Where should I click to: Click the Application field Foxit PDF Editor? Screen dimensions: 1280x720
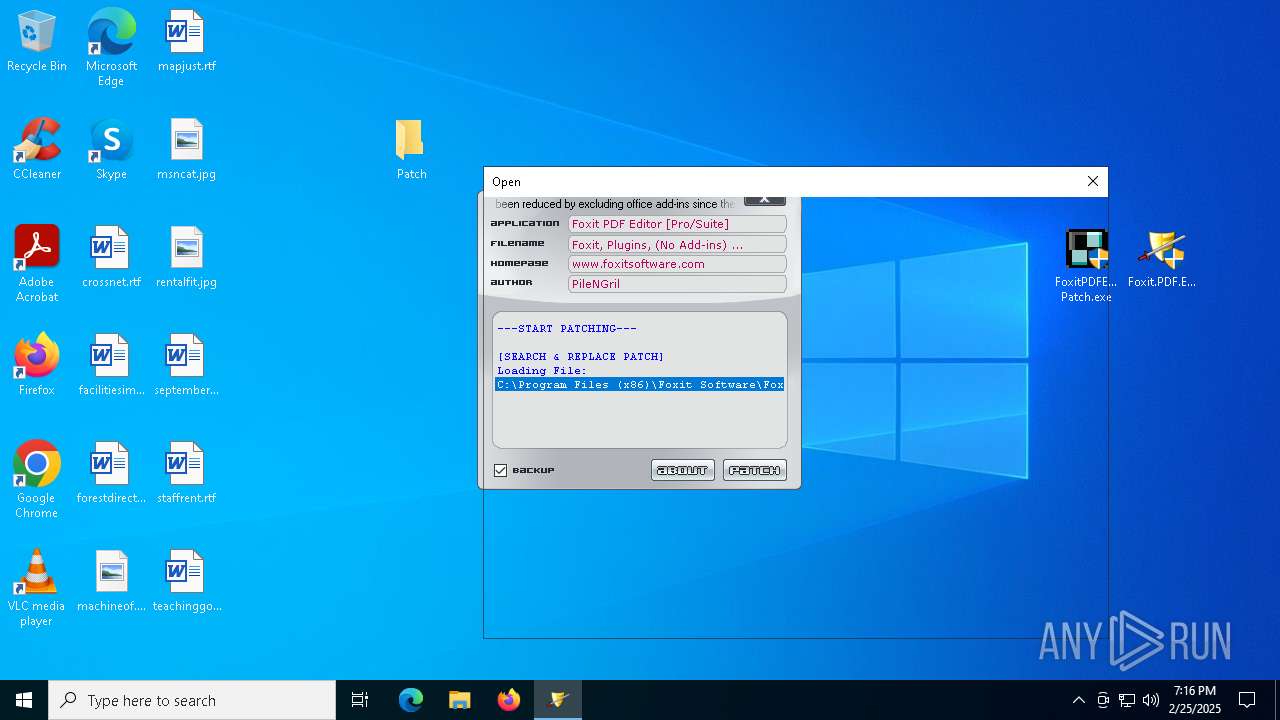tap(677, 224)
